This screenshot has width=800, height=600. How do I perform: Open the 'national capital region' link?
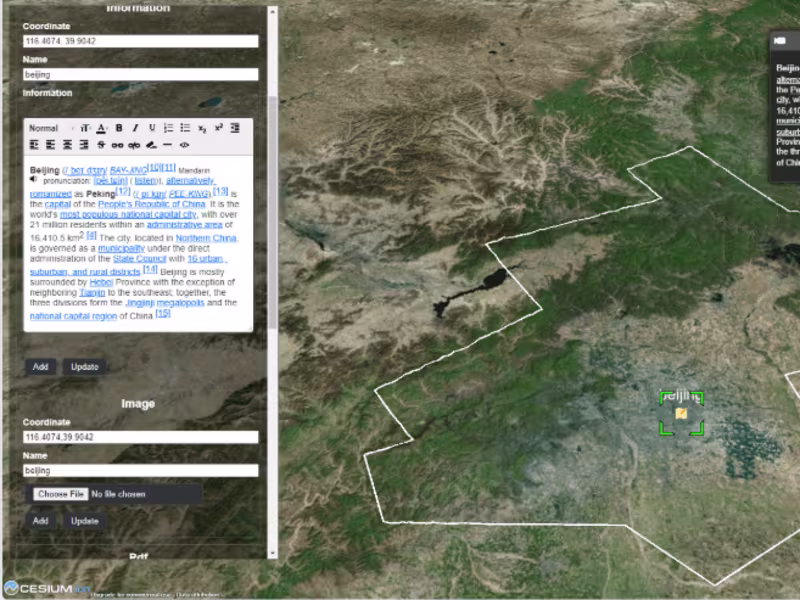[73, 316]
